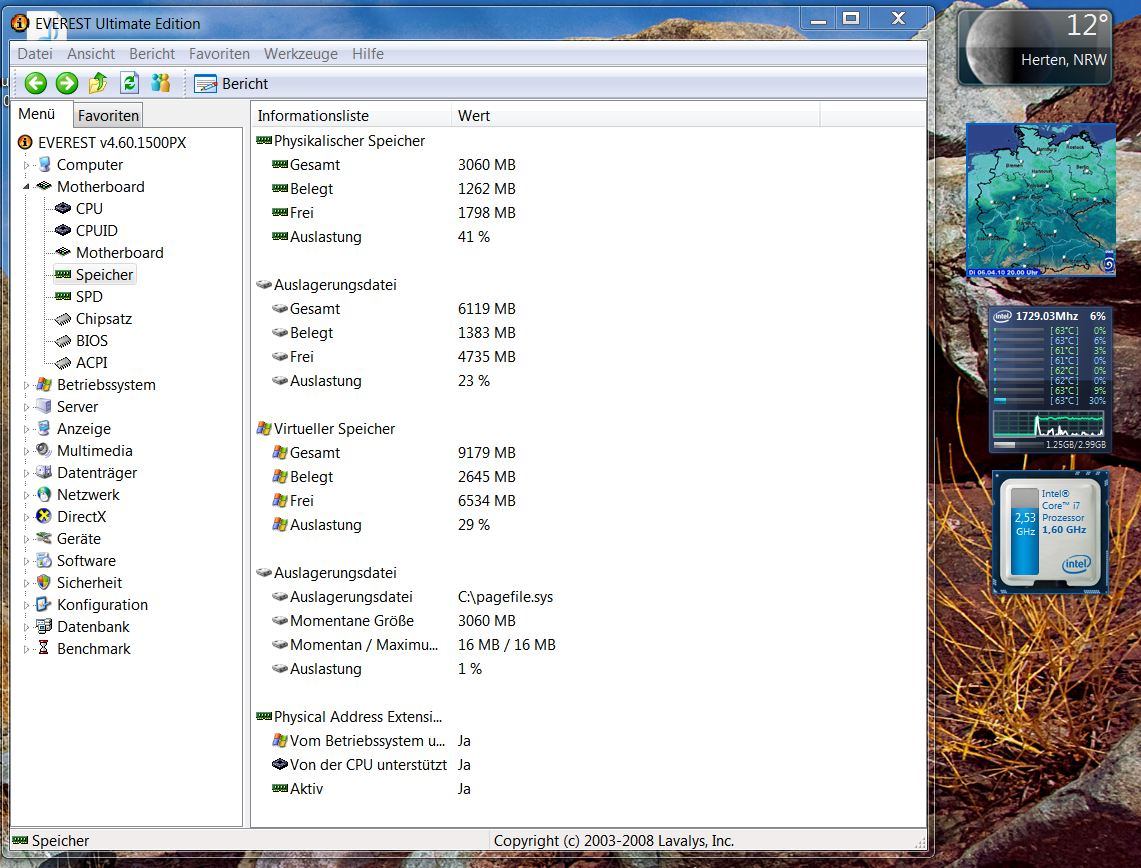Click the Anzeige monitor icon

44,429
